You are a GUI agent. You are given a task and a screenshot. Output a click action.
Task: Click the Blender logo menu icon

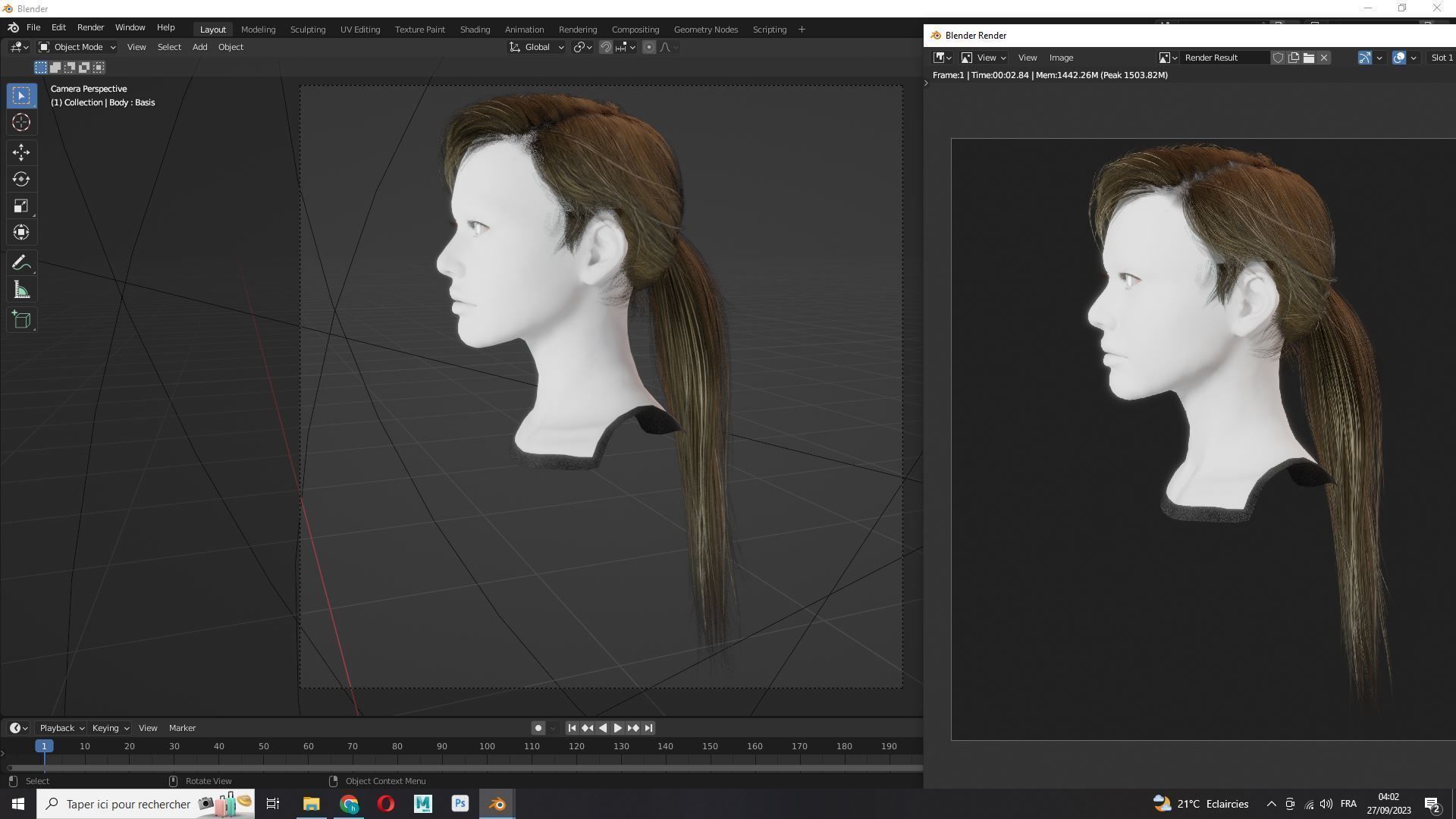point(13,27)
